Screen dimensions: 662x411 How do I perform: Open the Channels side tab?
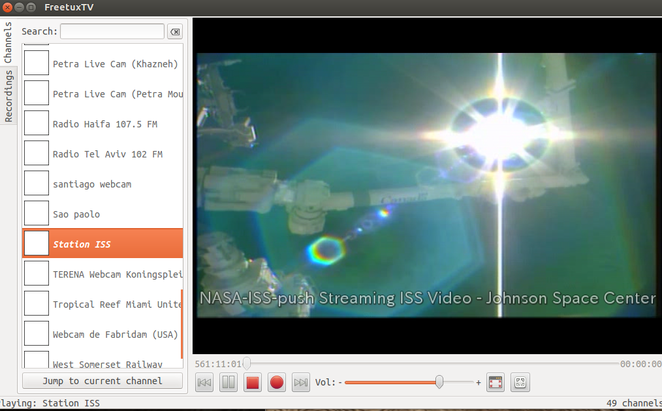coord(8,42)
